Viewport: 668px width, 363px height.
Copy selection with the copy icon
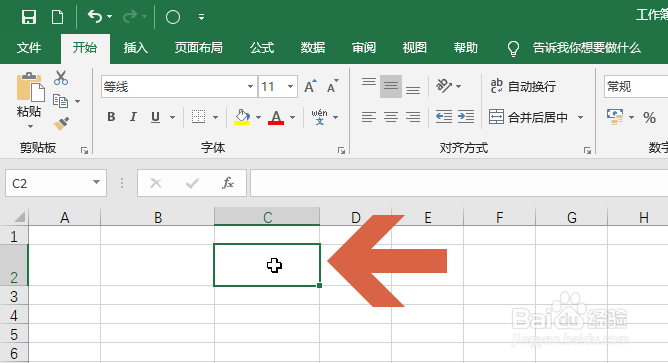60,101
